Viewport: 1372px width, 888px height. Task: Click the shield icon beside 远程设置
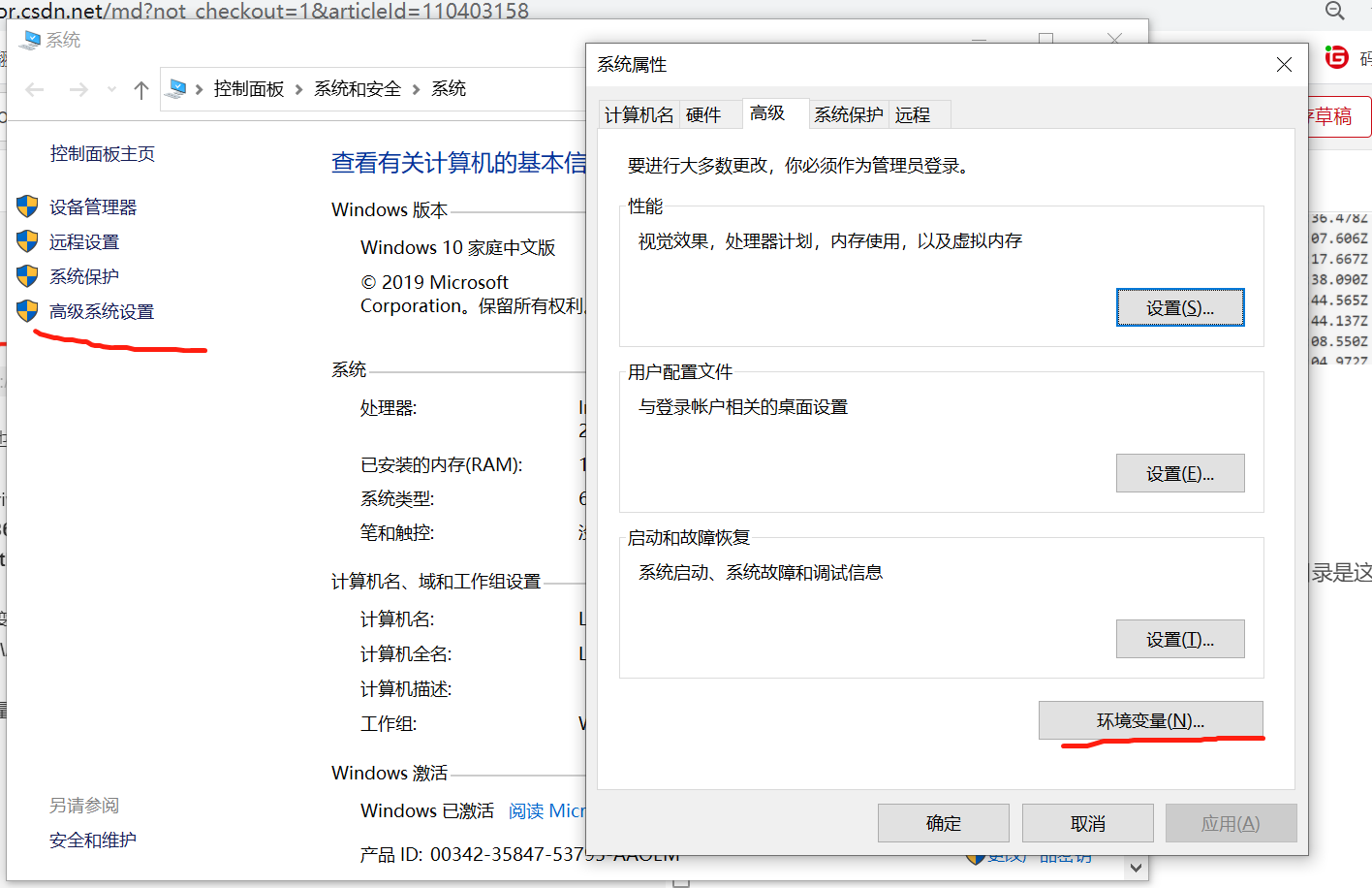coord(27,241)
